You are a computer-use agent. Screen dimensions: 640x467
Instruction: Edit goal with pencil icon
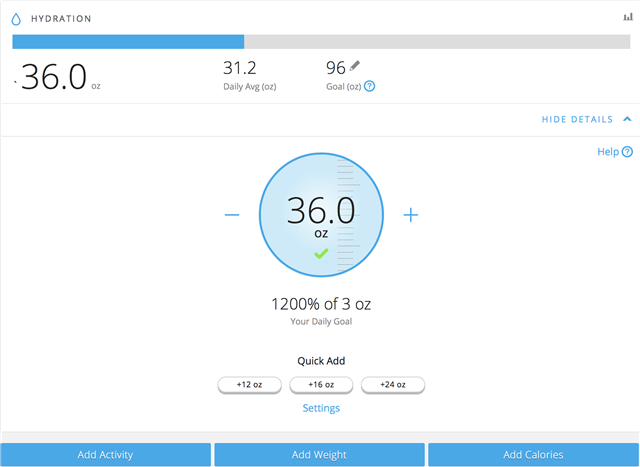355,67
